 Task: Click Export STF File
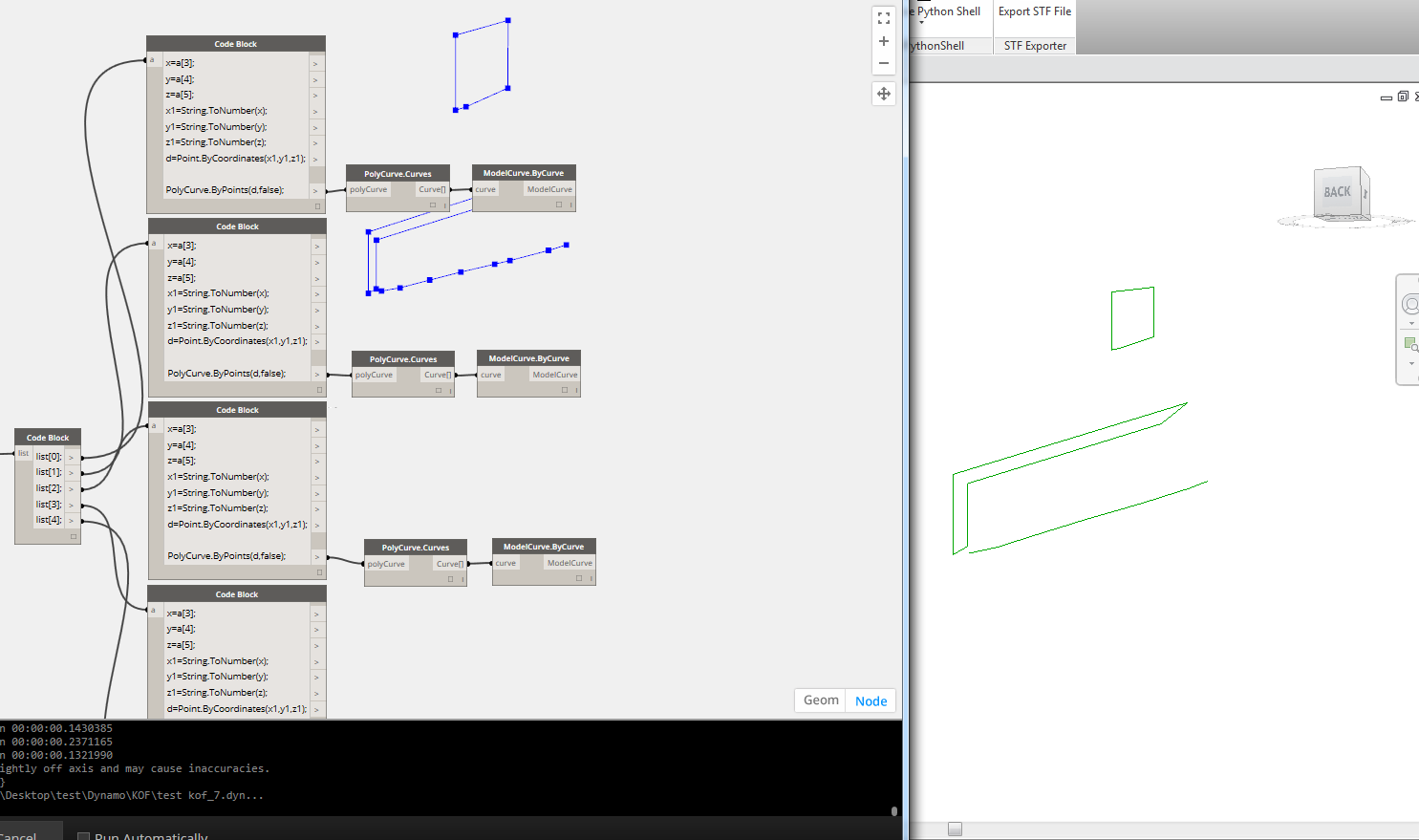coord(1034,11)
